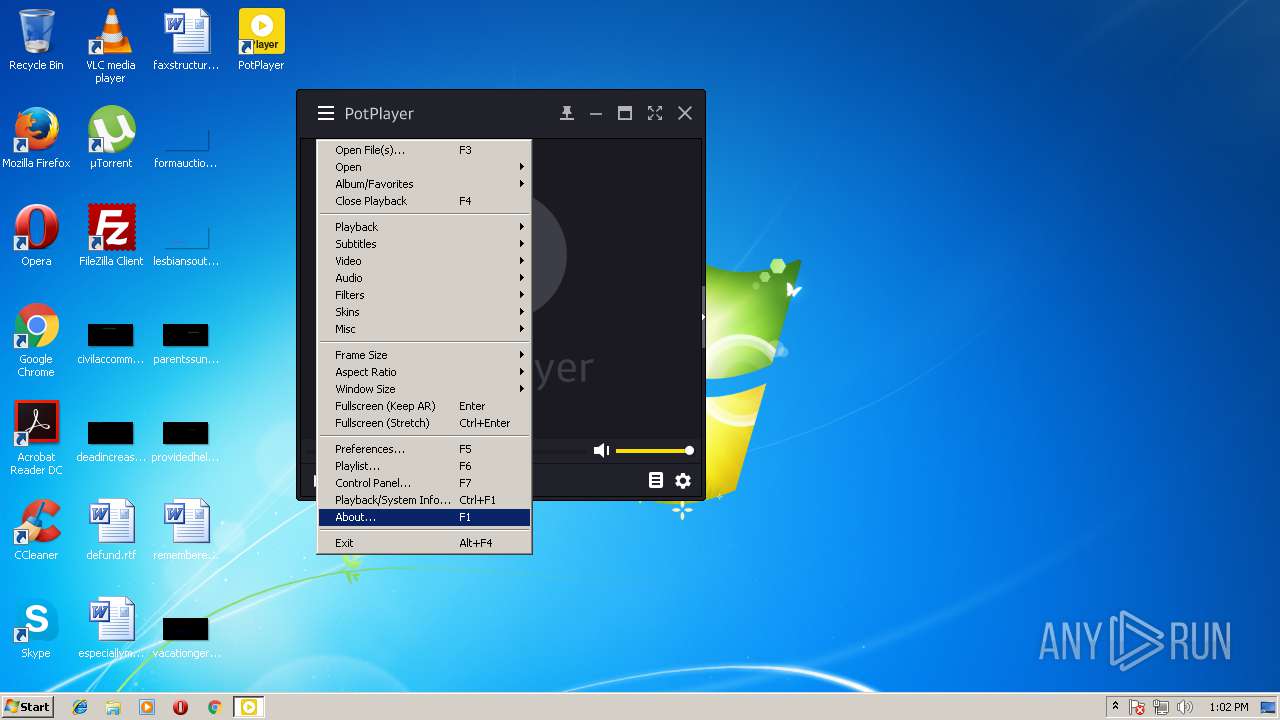Open the Recycle Bin desktop icon
Viewport: 1280px width, 720px height.
coord(36,40)
